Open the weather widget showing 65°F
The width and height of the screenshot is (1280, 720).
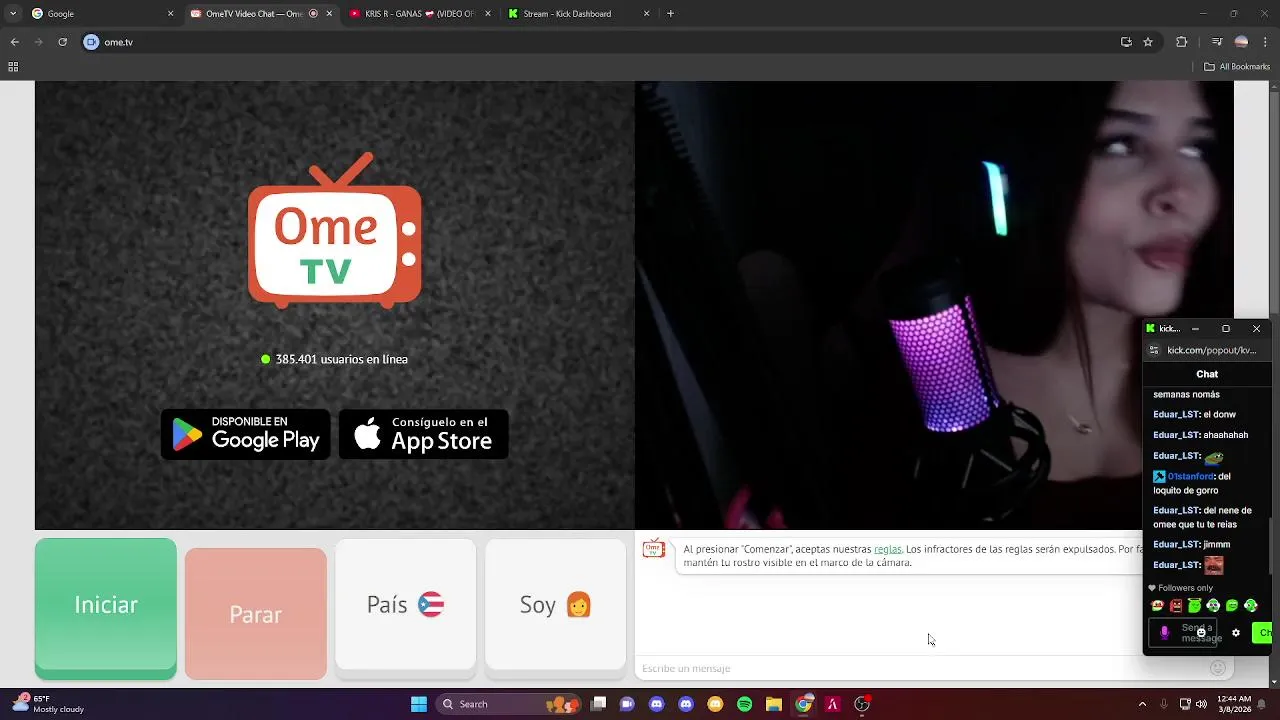(48, 704)
